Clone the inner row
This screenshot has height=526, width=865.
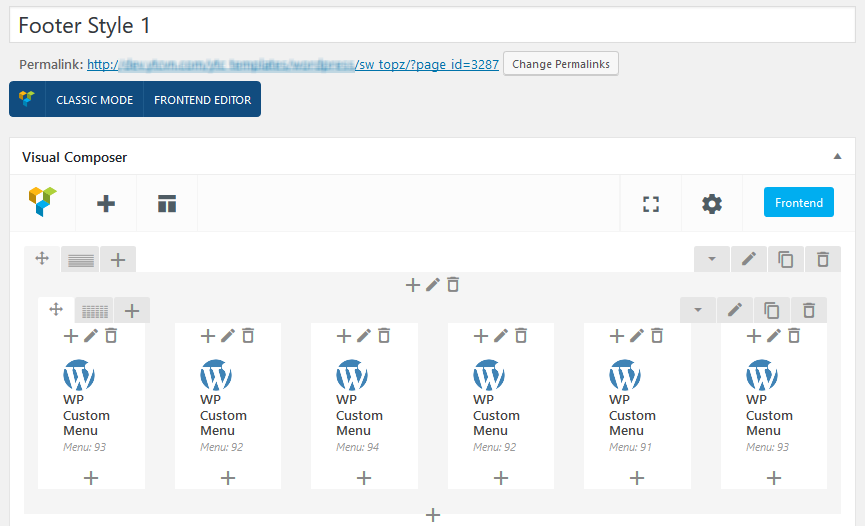(772, 310)
